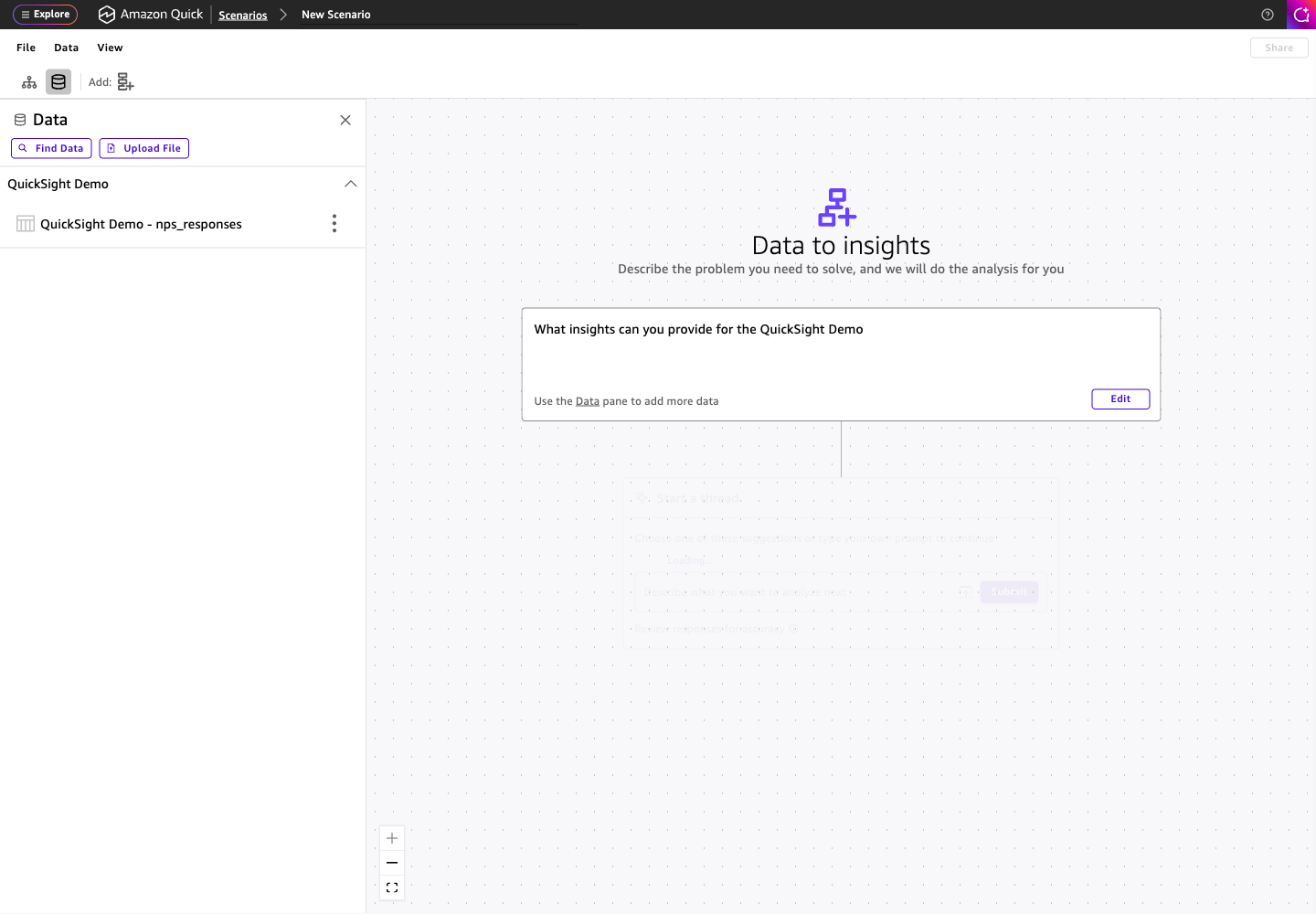Click the nps_responses table icon
The height and width of the screenshot is (914, 1316).
[26, 224]
